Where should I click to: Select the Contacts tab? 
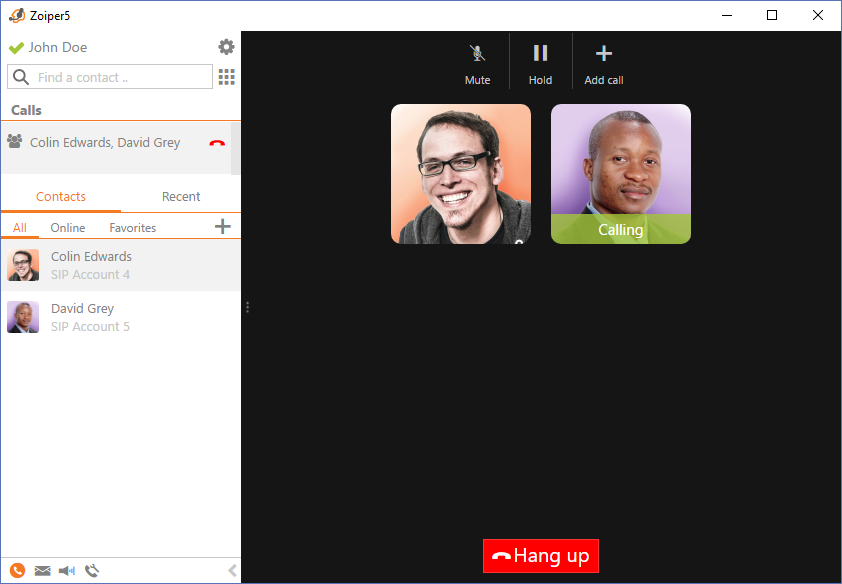pos(61,197)
